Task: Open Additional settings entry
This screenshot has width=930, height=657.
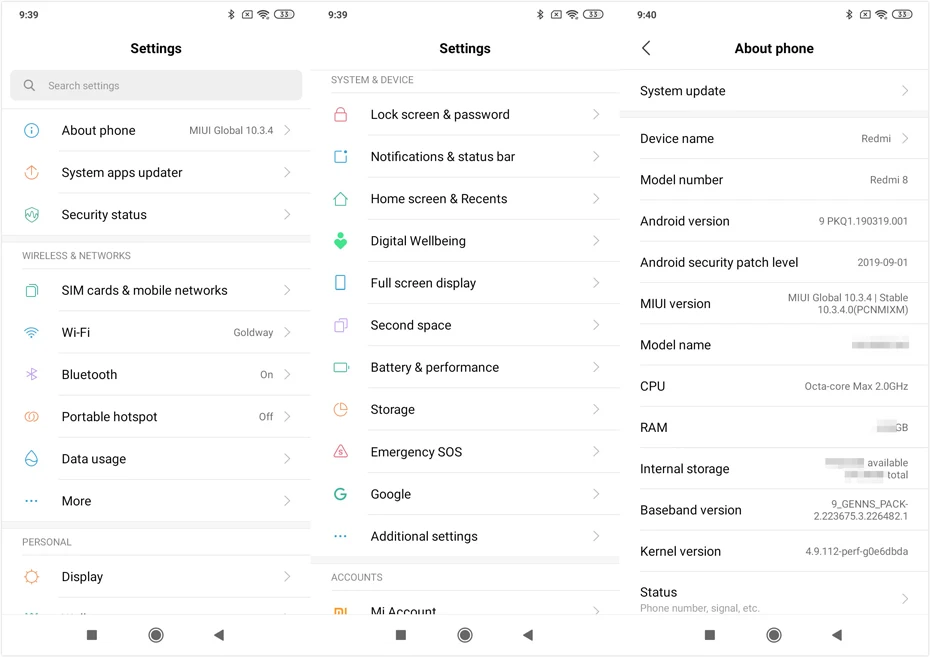Action: coord(466,536)
